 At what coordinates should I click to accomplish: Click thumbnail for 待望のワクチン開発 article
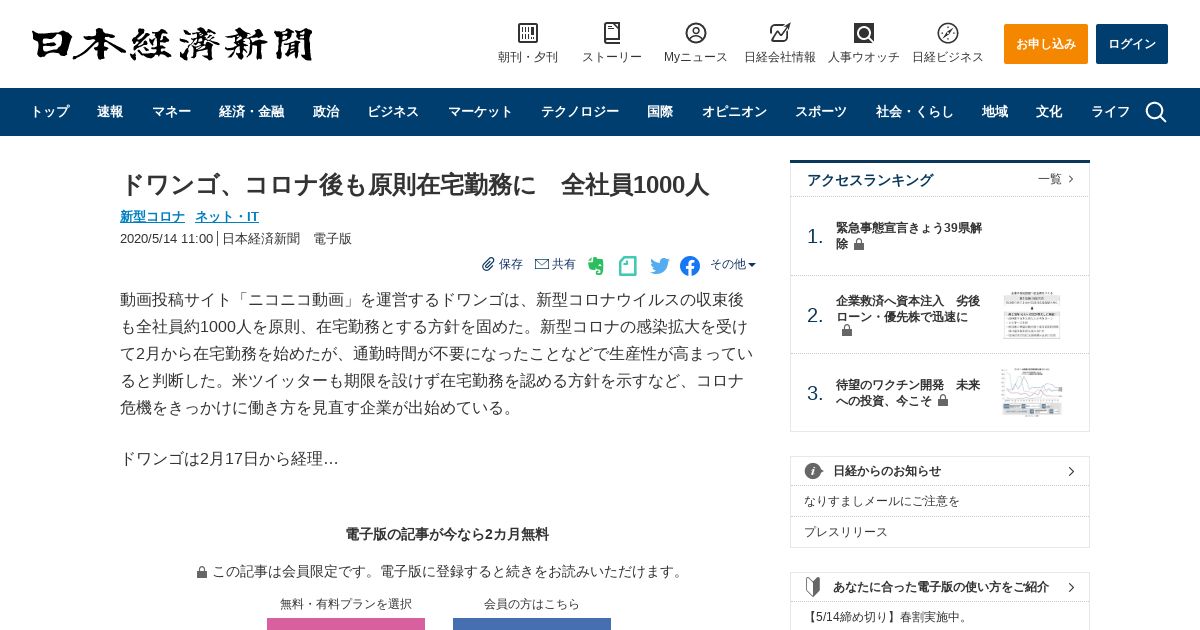click(1032, 393)
